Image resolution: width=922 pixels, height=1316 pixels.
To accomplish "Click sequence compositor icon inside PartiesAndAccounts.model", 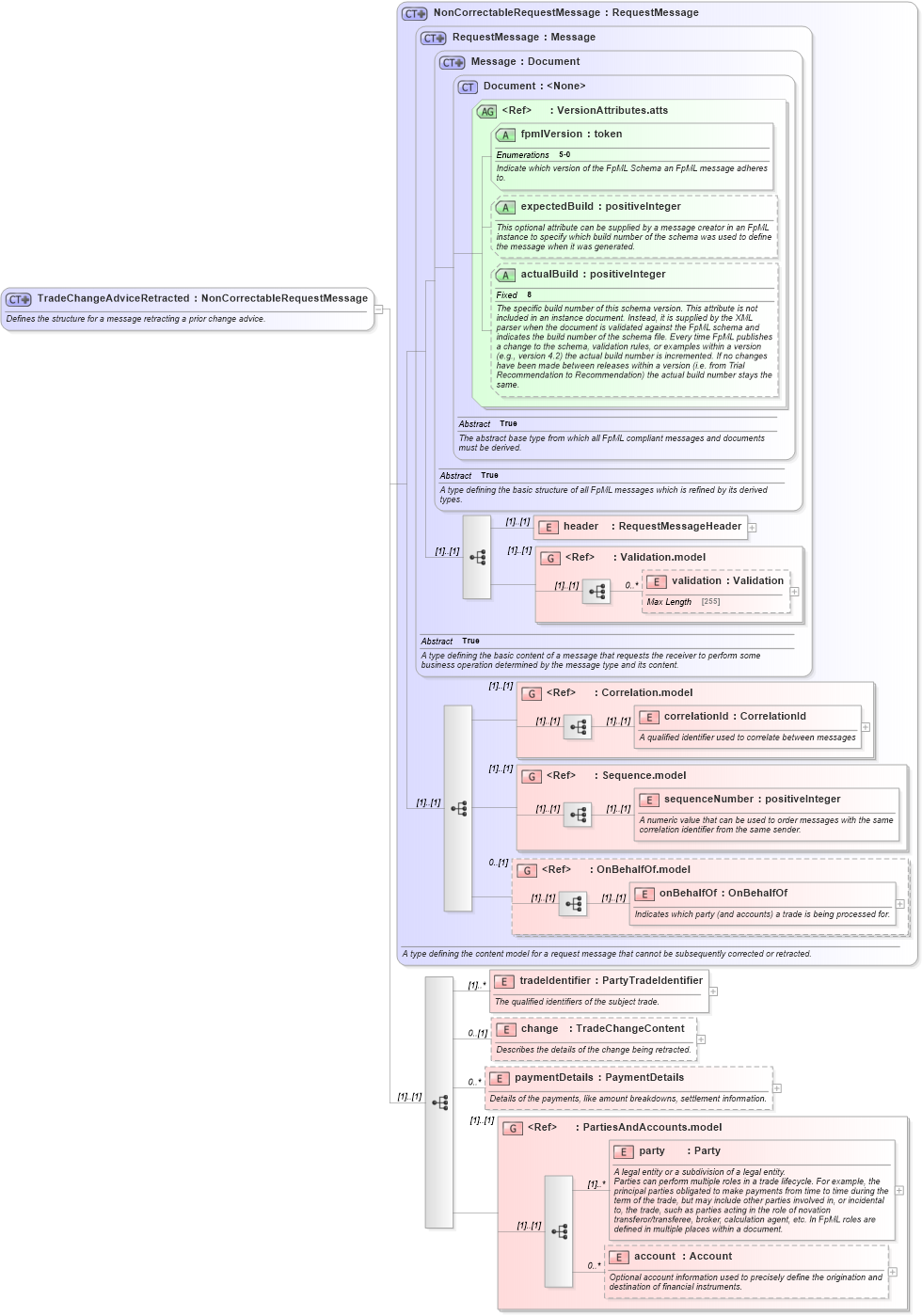I will coord(559,1231).
